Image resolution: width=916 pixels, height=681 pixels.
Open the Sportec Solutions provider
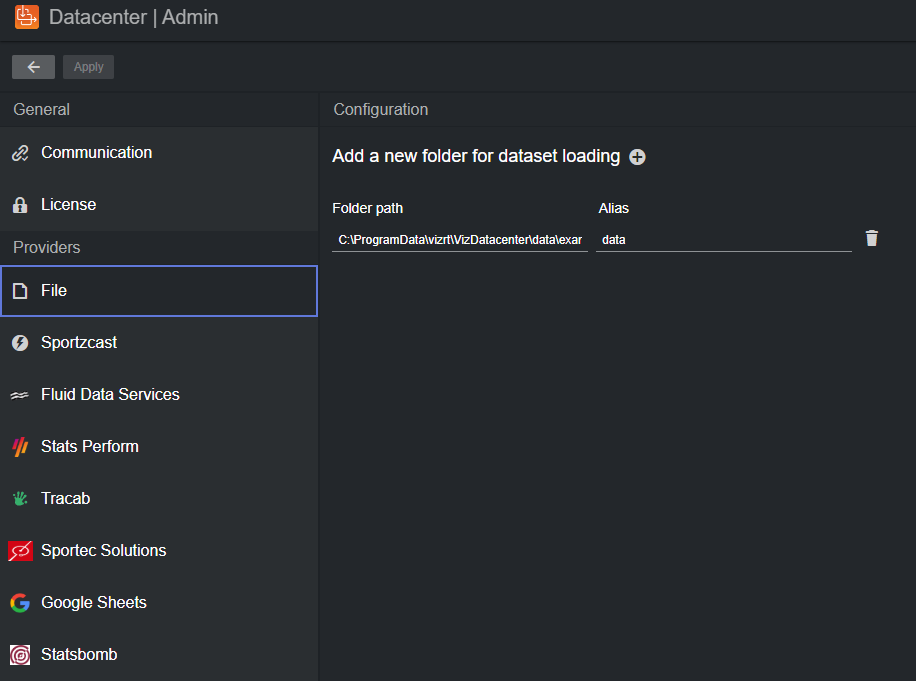click(x=159, y=551)
